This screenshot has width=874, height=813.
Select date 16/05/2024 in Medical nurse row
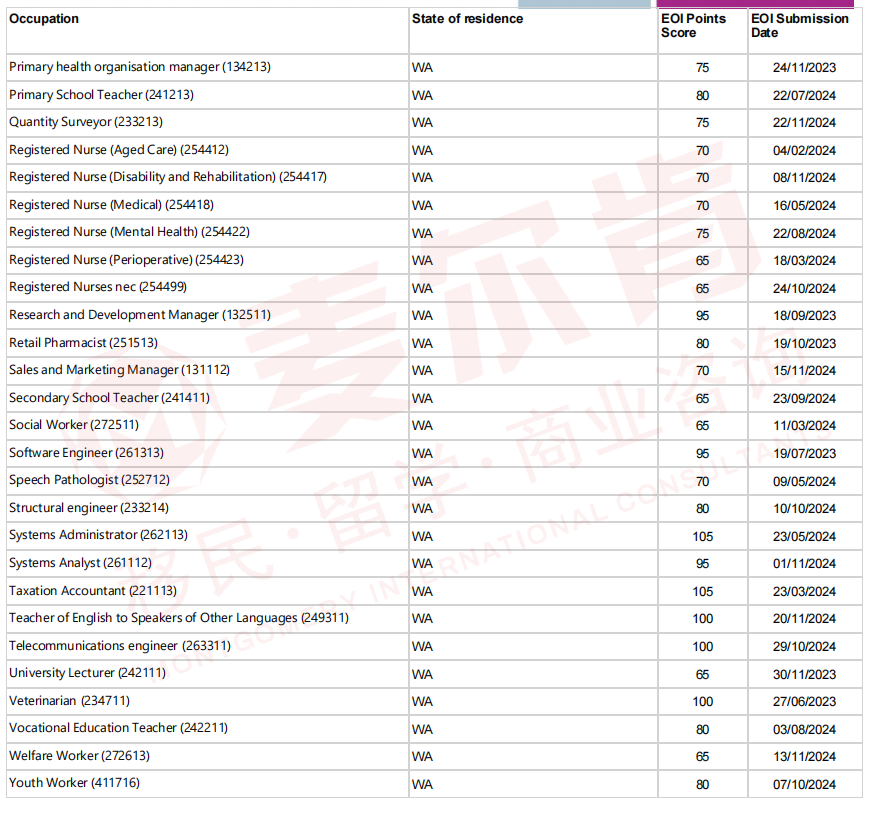(804, 206)
